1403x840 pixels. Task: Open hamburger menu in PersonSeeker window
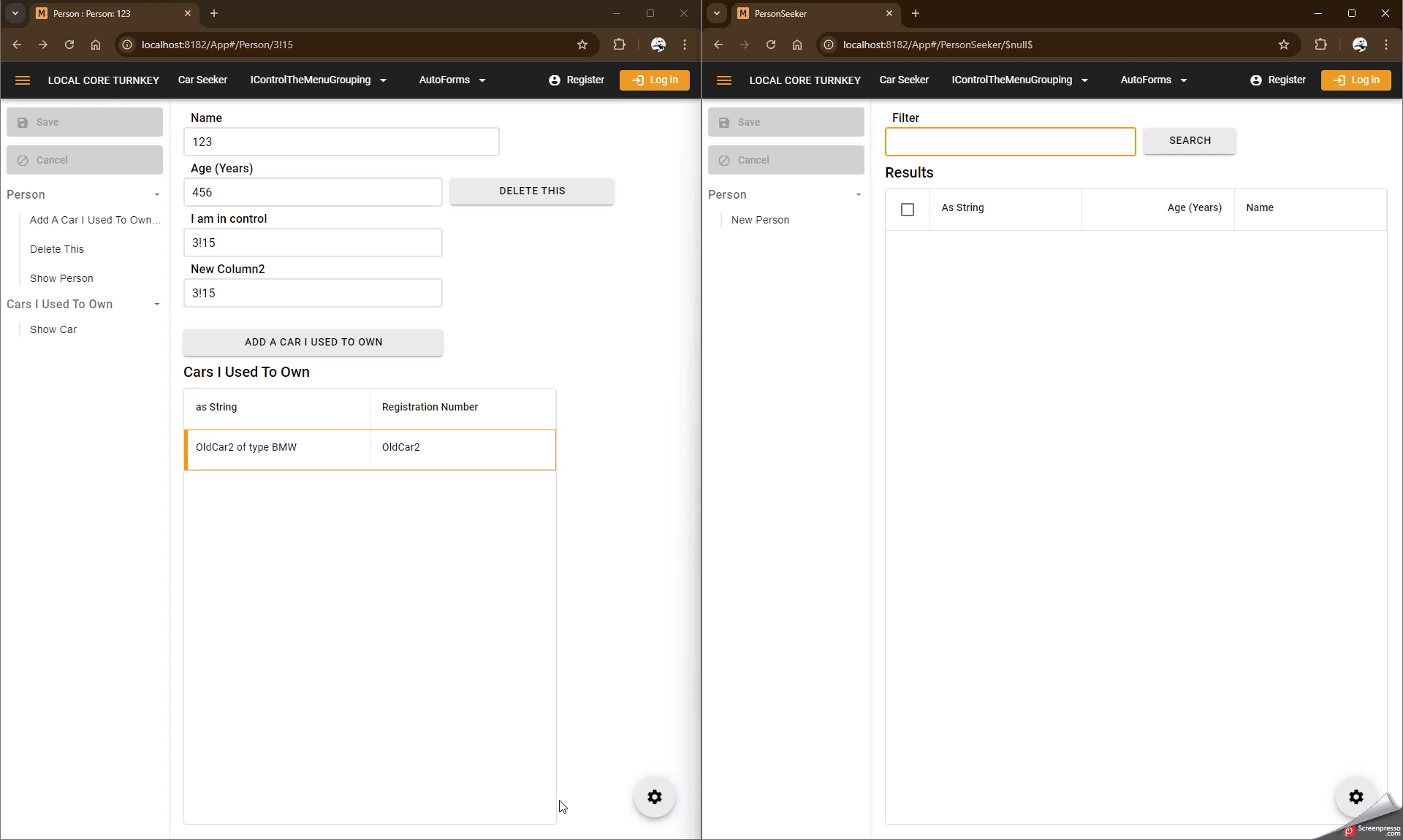[724, 80]
